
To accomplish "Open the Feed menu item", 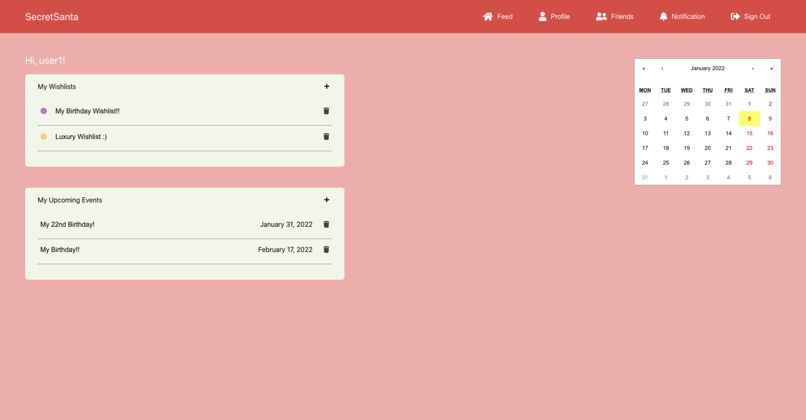I will 498,16.
